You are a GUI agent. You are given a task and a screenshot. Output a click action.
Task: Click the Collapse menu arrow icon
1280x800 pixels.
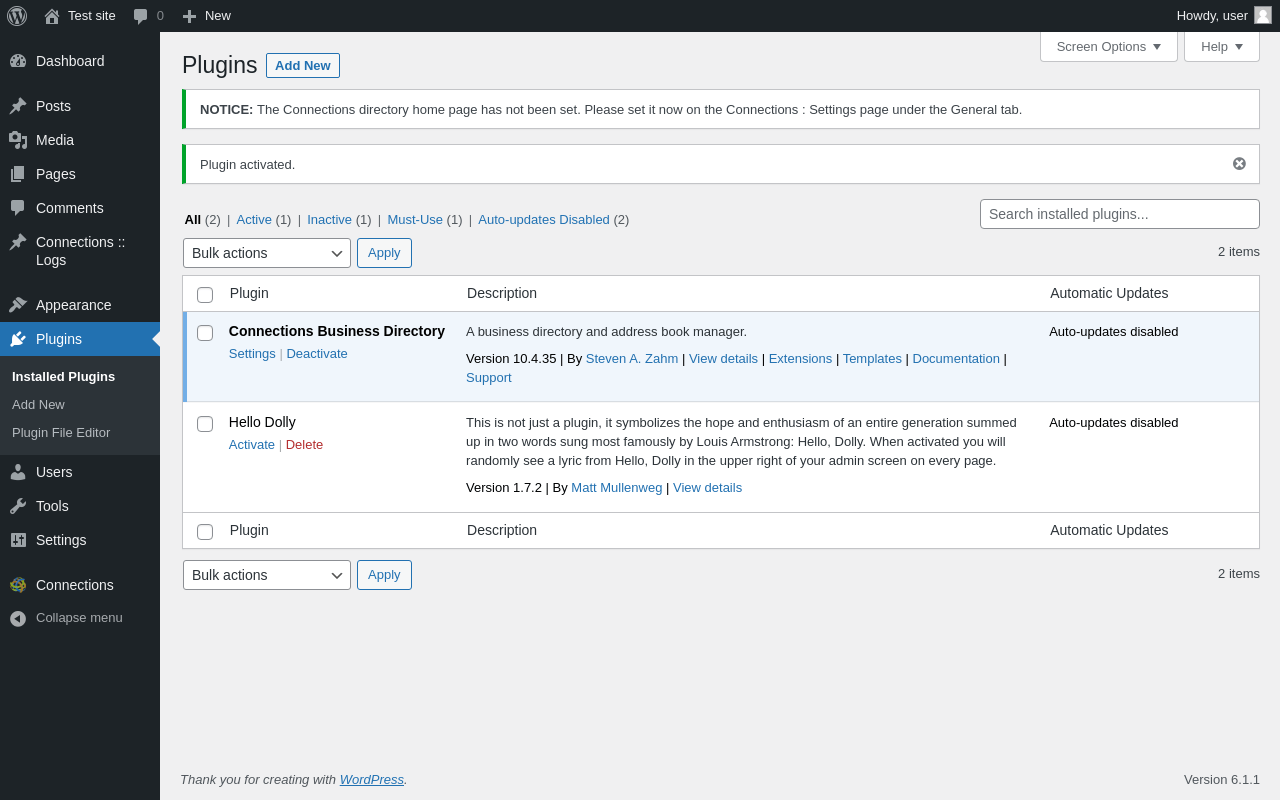click(x=18, y=618)
